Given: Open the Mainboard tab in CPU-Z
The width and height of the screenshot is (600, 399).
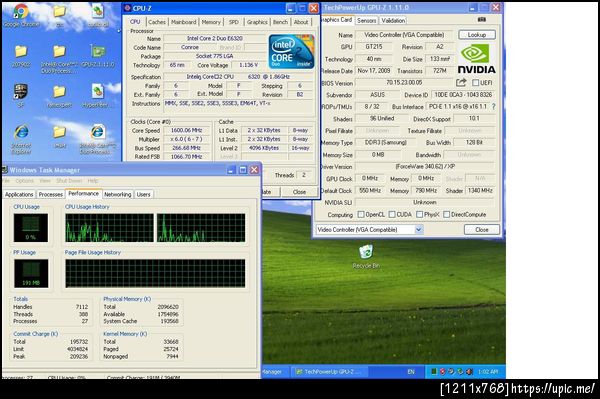Looking at the screenshot, I should [184, 22].
